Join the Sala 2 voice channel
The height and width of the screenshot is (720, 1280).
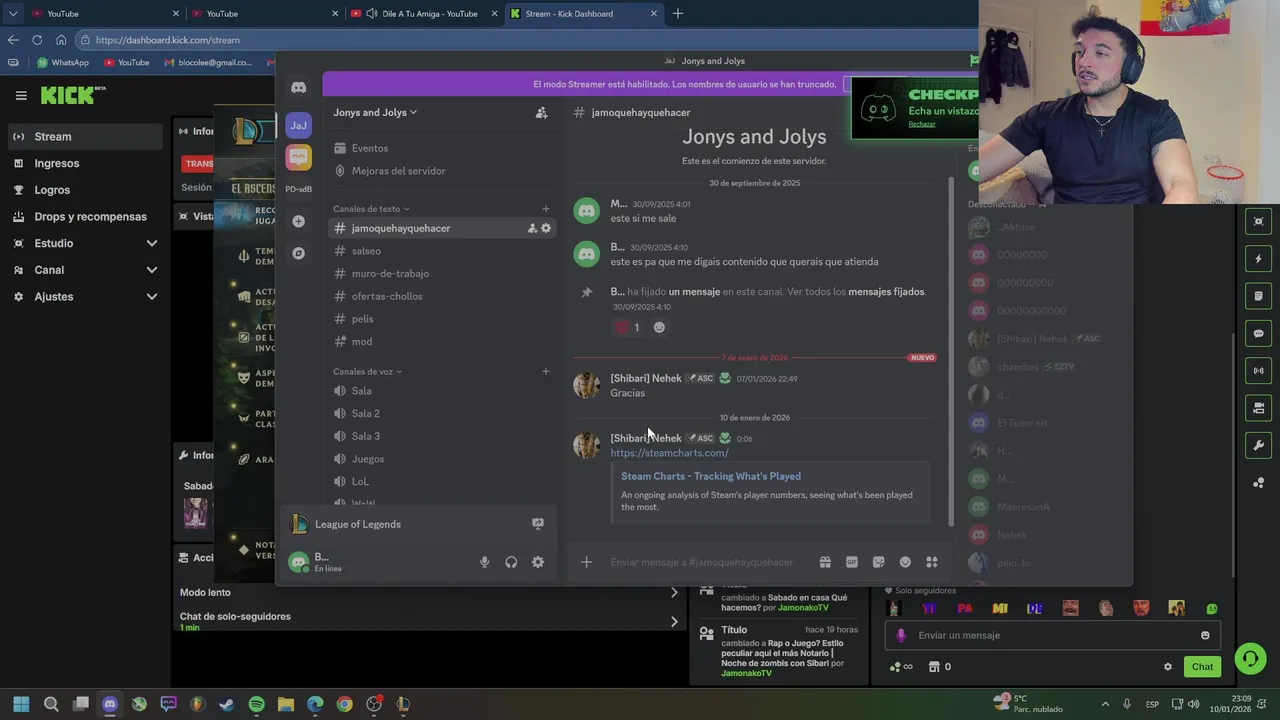[x=441, y=413]
